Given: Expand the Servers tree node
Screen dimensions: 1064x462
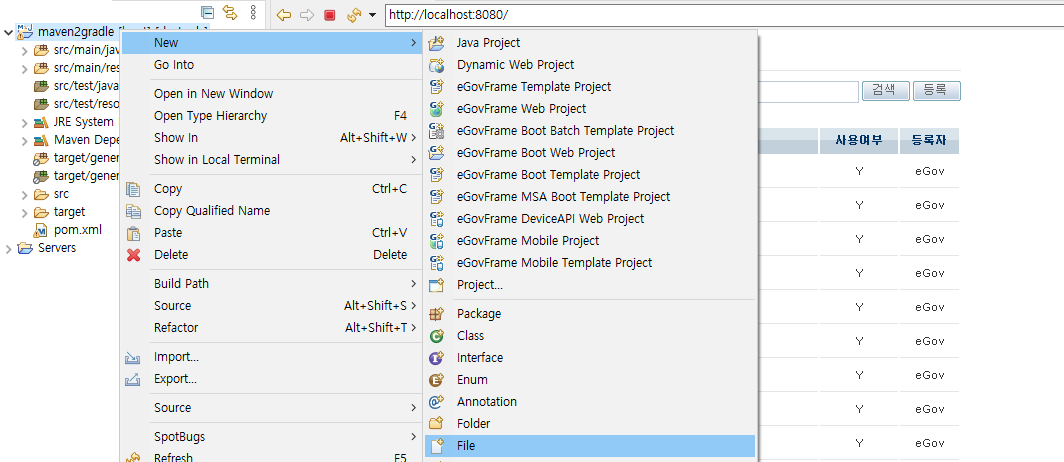Looking at the screenshot, I should click(9, 248).
